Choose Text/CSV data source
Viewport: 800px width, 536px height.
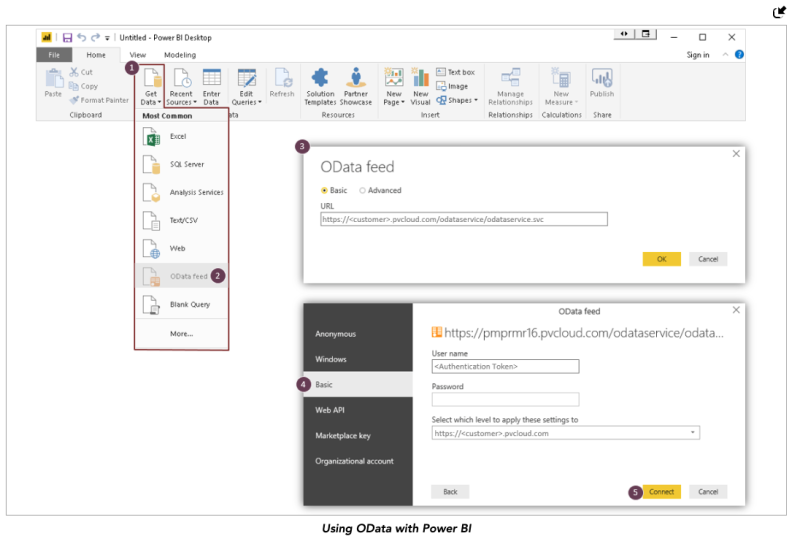[182, 220]
